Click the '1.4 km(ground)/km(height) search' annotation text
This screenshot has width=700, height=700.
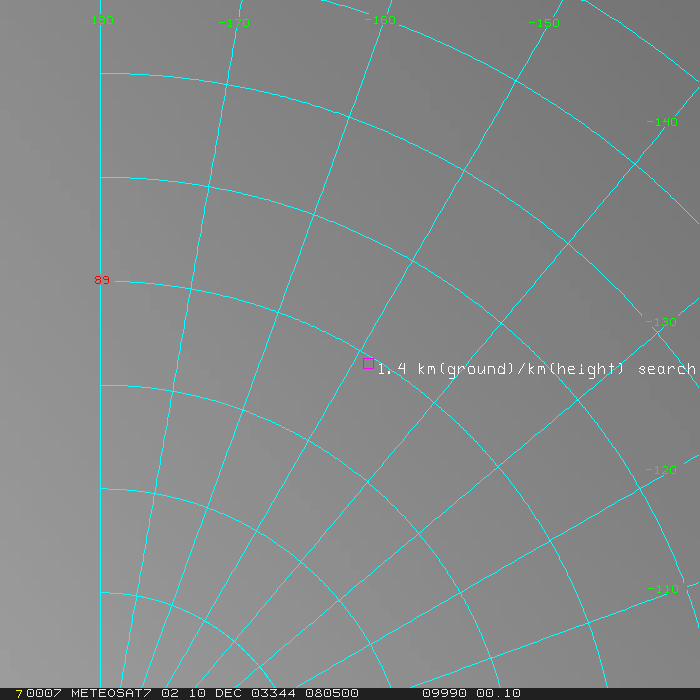pyautogui.click(x=537, y=369)
